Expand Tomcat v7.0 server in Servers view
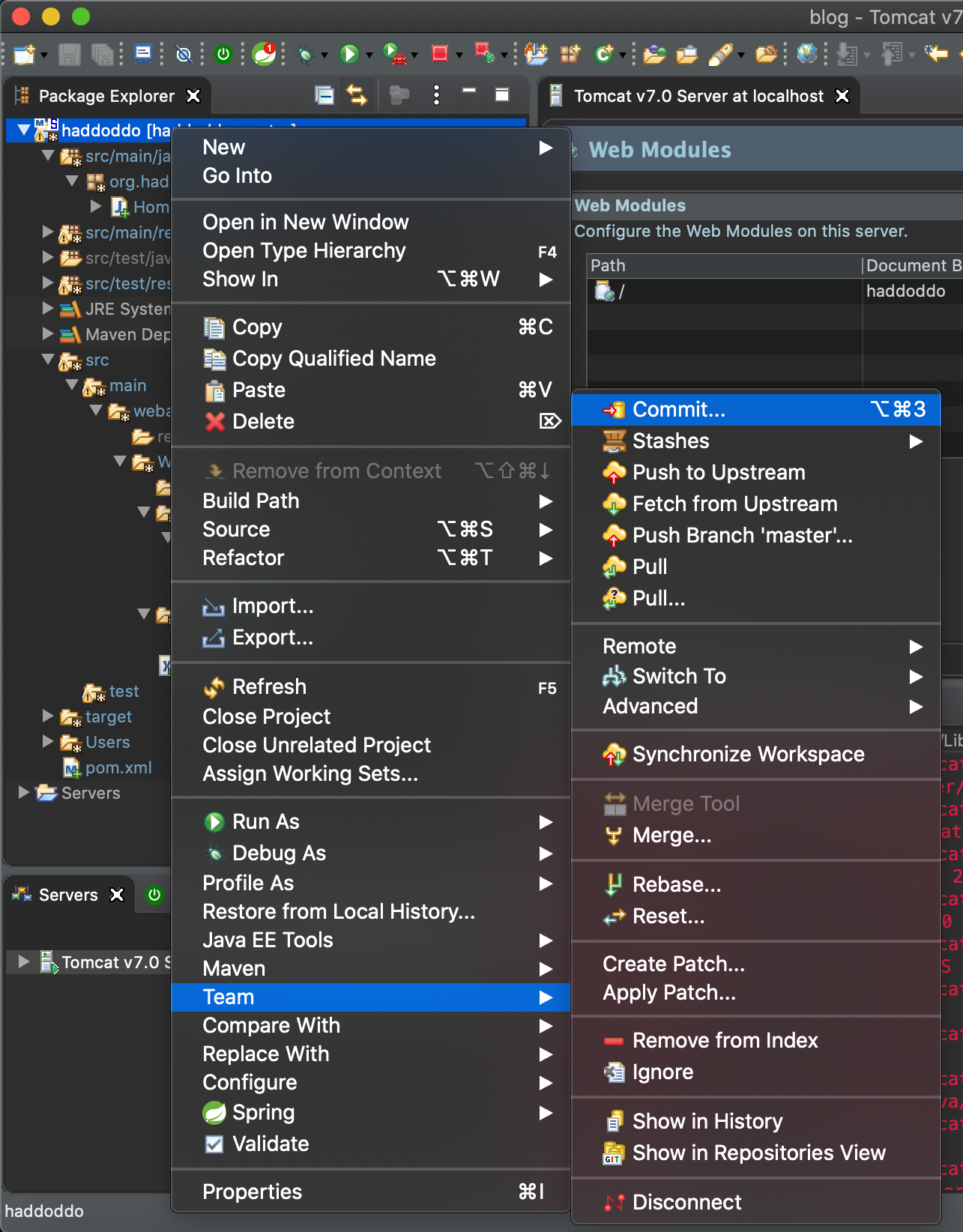This screenshot has width=963, height=1232. pos(24,961)
